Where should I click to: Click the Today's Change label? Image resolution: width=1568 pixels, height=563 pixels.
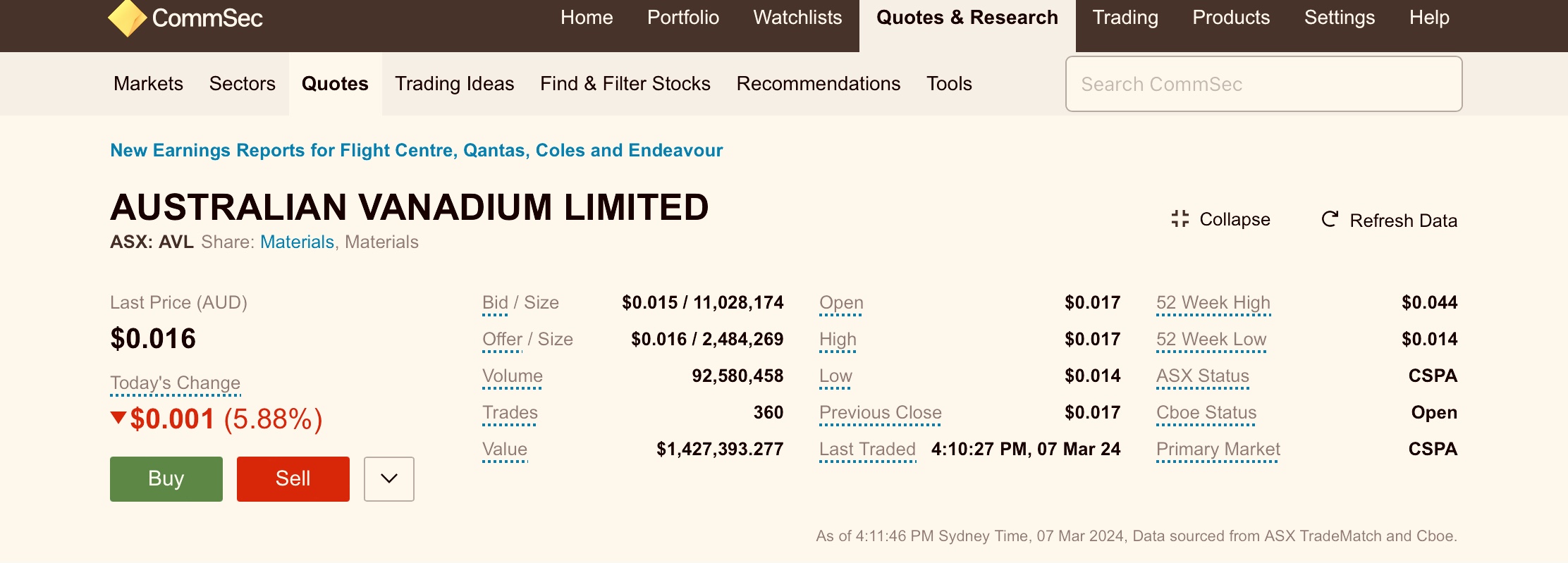coord(175,383)
